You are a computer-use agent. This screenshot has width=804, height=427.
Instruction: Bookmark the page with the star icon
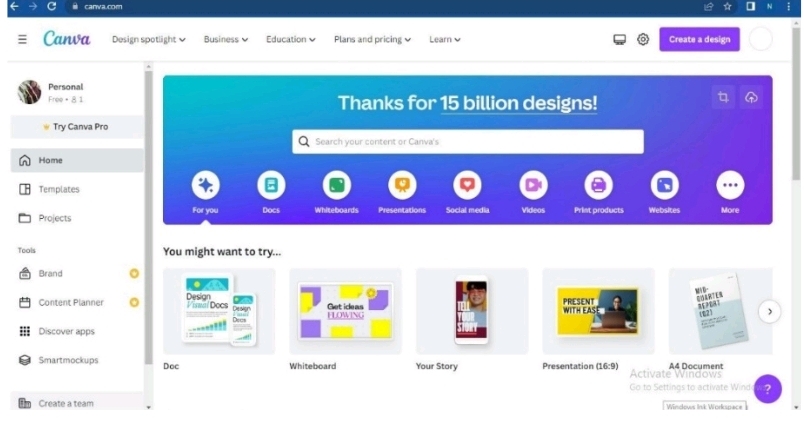tap(728, 7)
